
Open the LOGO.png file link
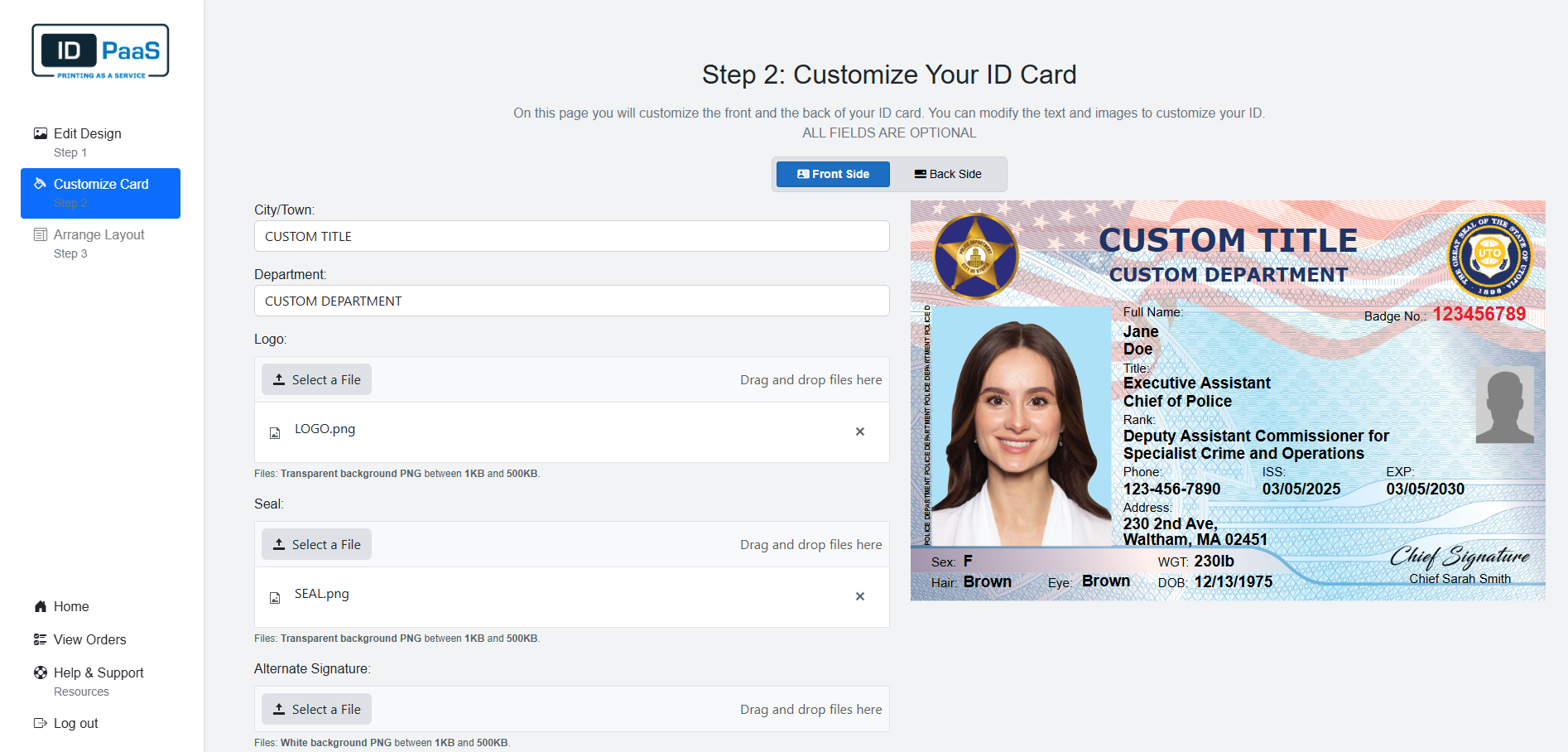pos(325,428)
